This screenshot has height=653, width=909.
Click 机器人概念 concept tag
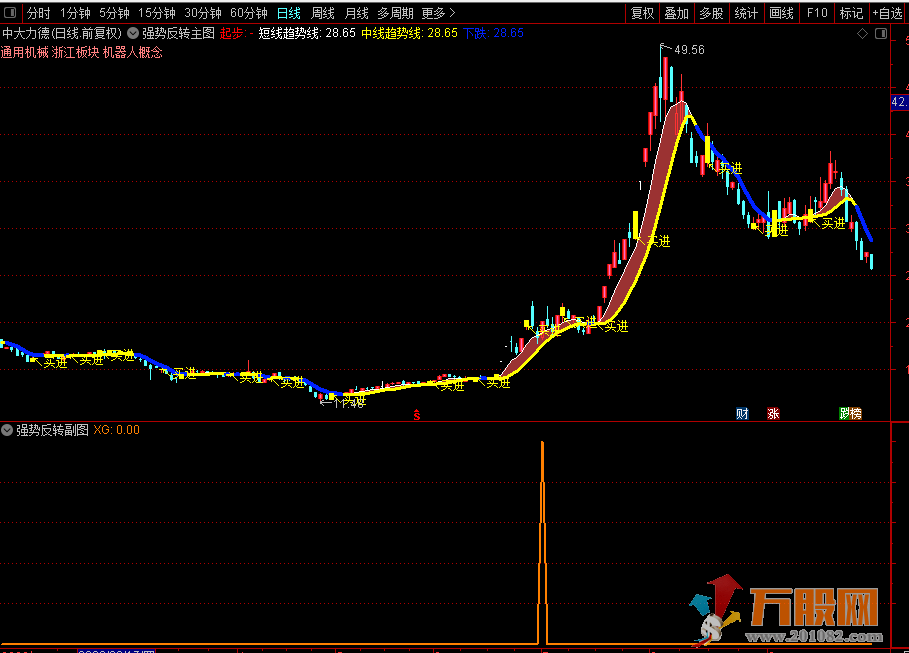tap(133, 53)
